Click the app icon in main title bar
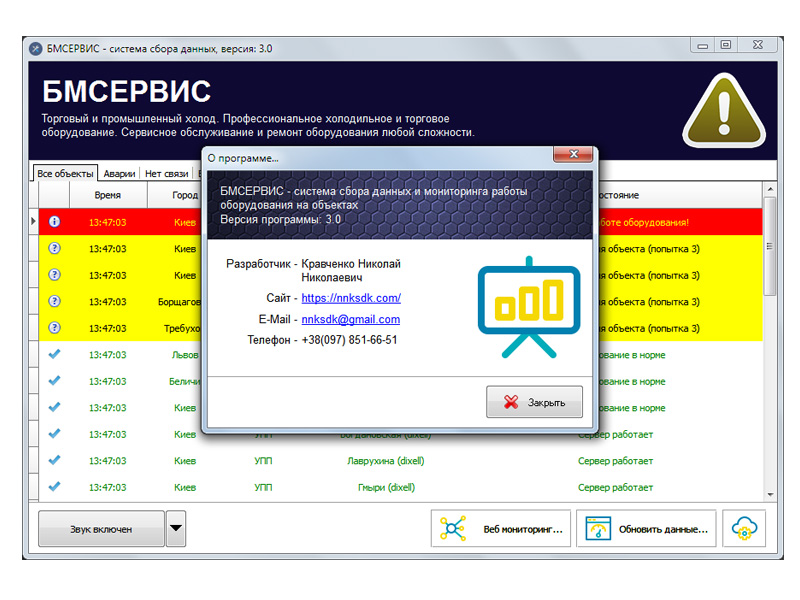This screenshot has height=600, width=800. coord(36,48)
